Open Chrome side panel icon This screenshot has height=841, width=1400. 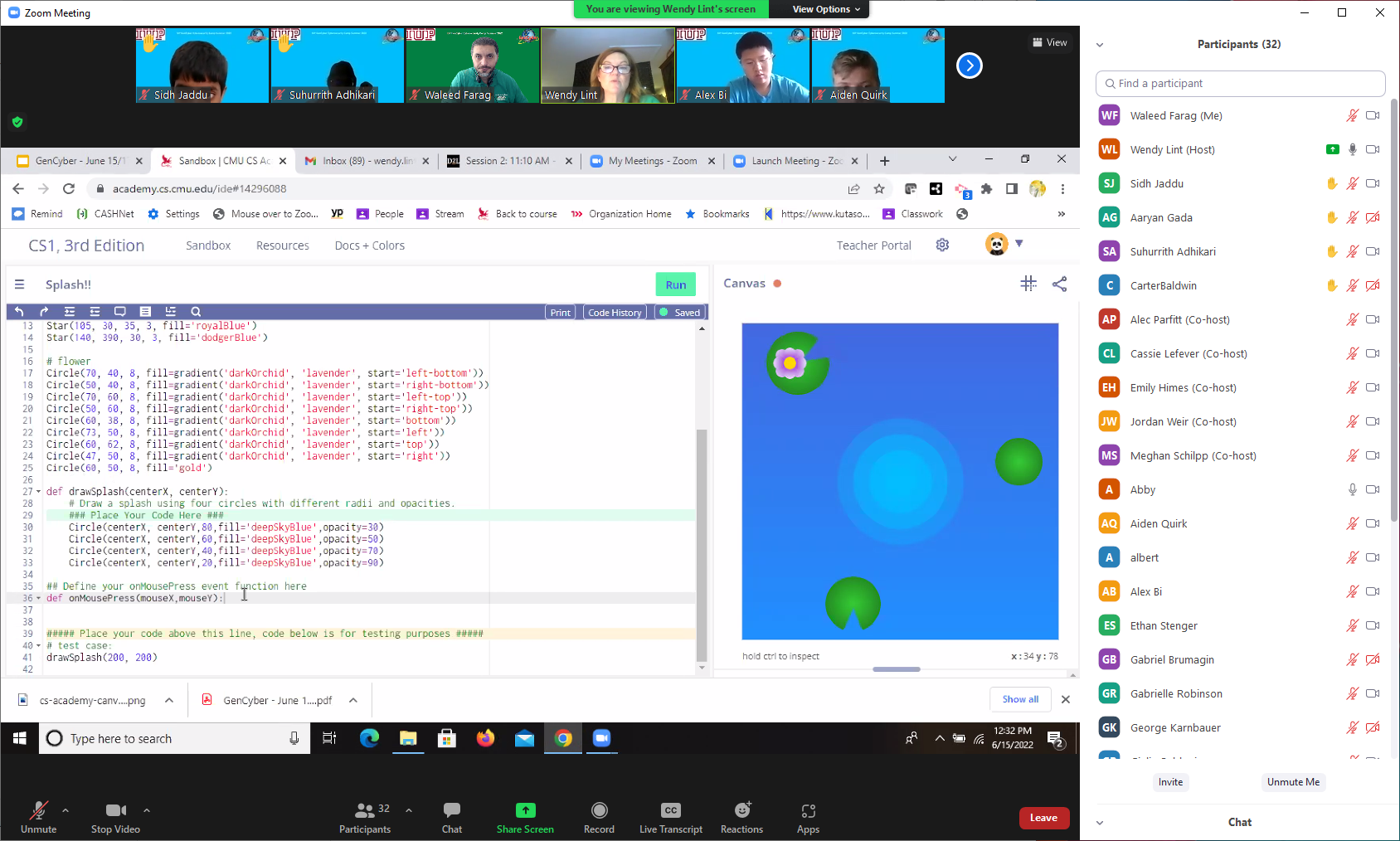[1012, 189]
